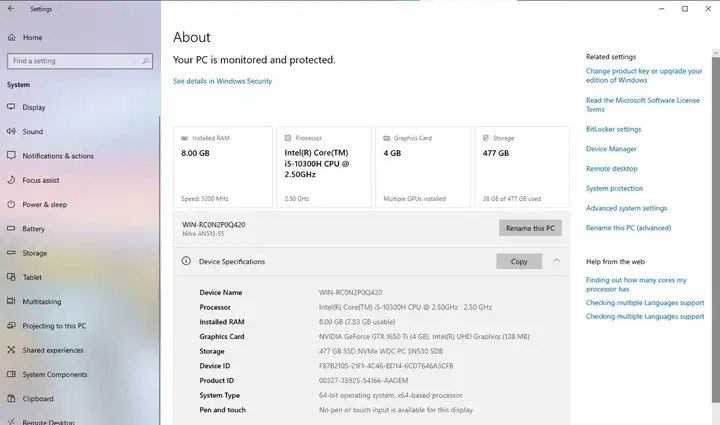Select the Tablet icon in sidebar
The height and width of the screenshot is (425, 720).
[11, 277]
